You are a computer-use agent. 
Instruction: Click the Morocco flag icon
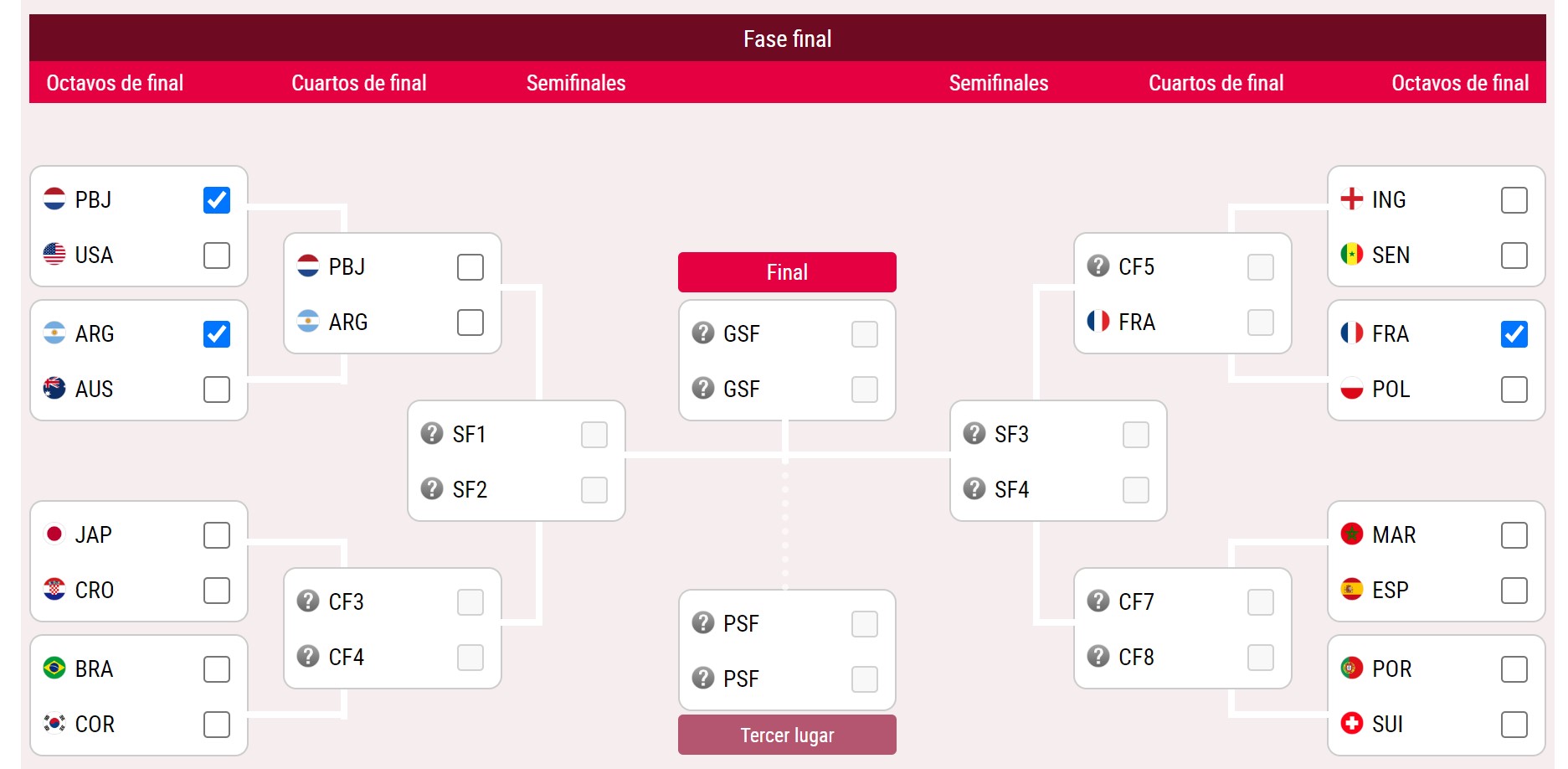[x=1351, y=534]
